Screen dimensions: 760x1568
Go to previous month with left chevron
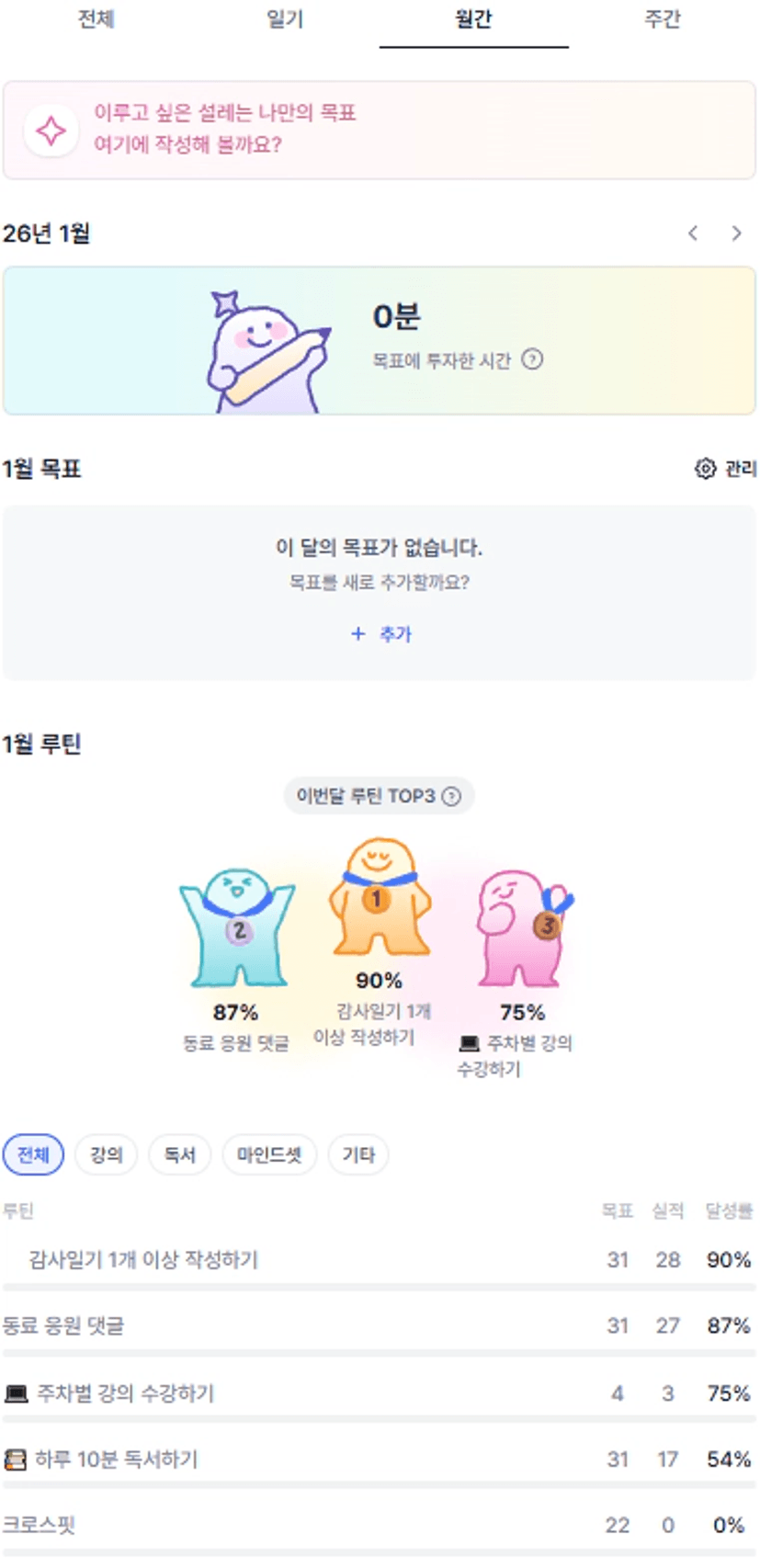coord(693,233)
